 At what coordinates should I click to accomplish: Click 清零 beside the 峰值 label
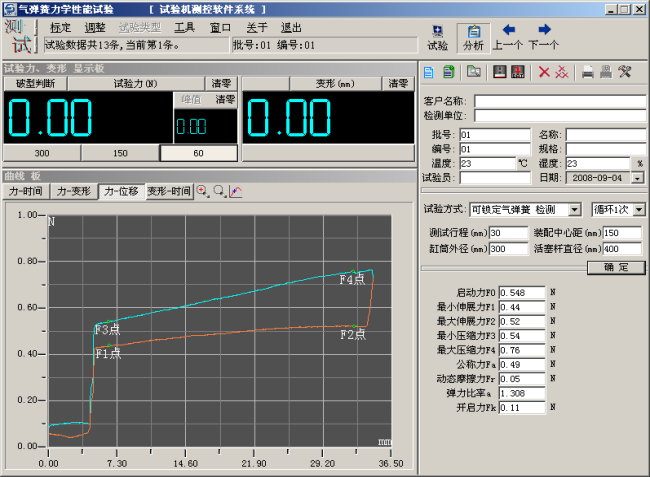click(x=225, y=99)
